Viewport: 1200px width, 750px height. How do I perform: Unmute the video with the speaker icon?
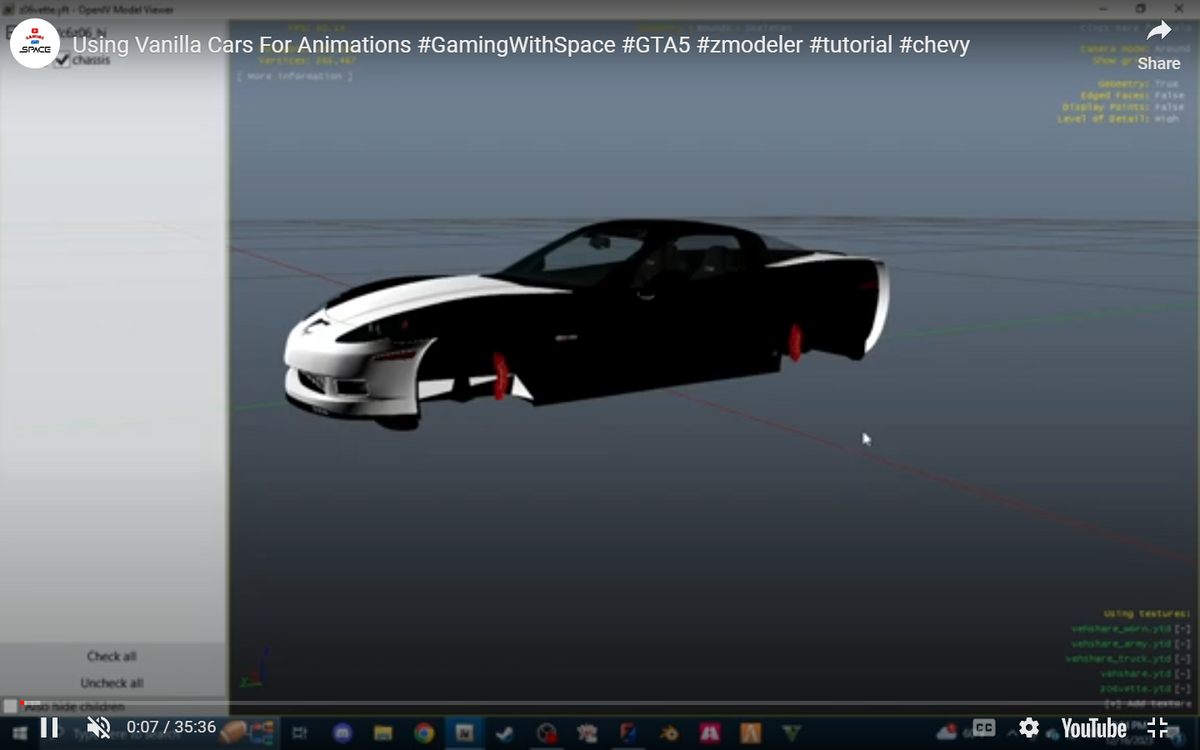click(98, 728)
